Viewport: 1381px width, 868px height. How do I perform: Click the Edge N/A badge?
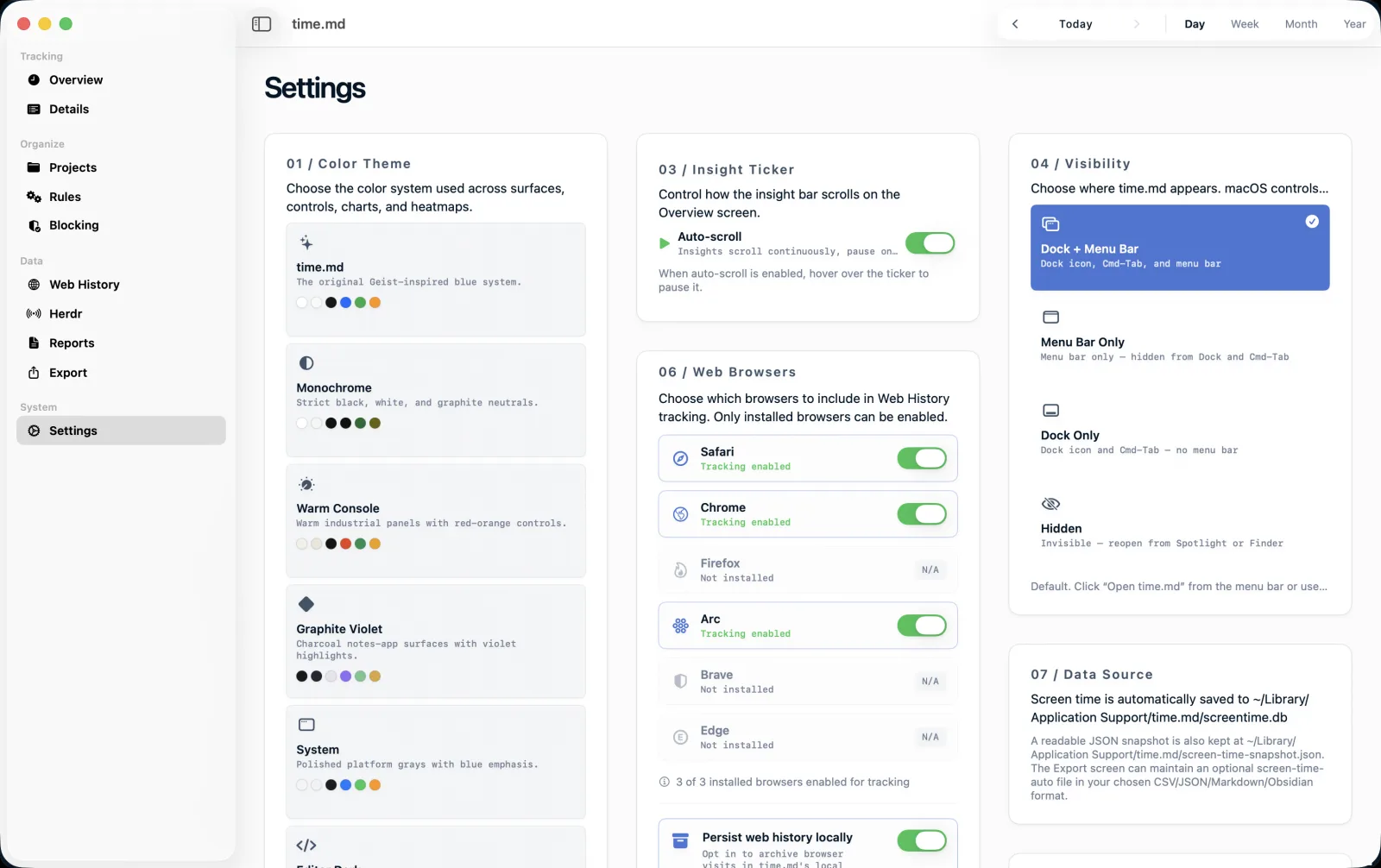930,737
